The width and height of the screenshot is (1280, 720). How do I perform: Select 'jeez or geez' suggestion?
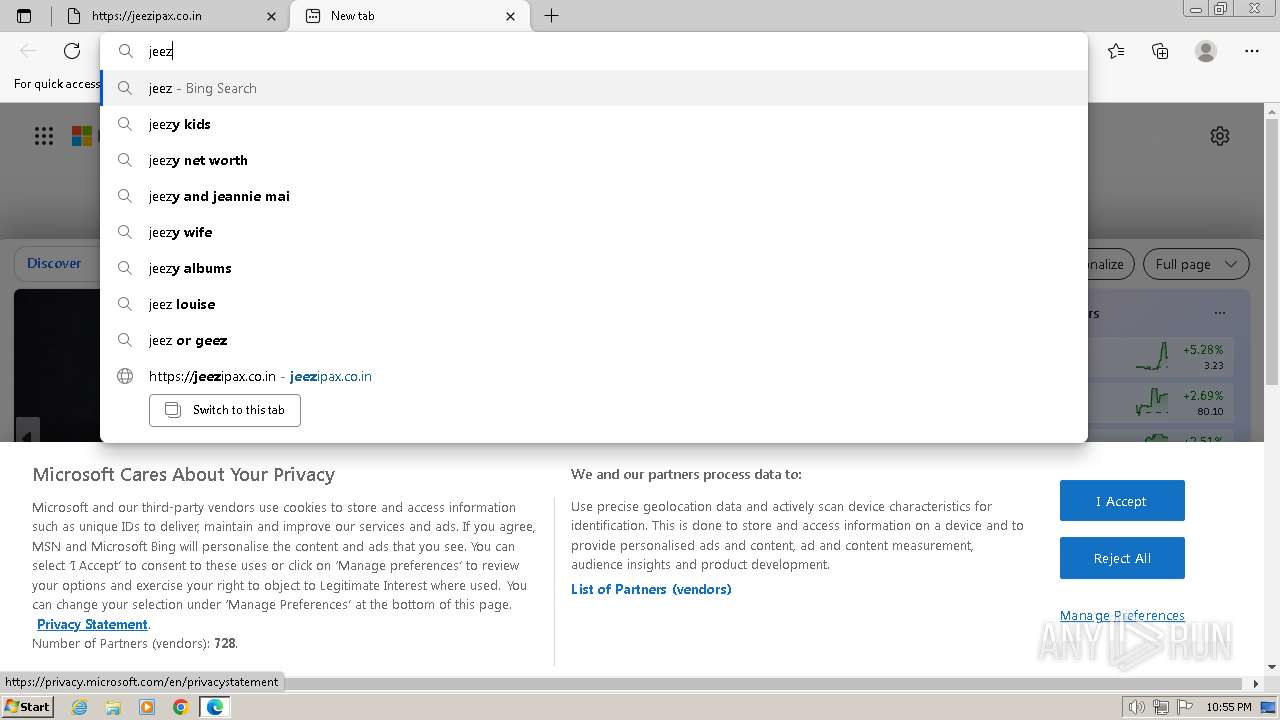(x=594, y=340)
